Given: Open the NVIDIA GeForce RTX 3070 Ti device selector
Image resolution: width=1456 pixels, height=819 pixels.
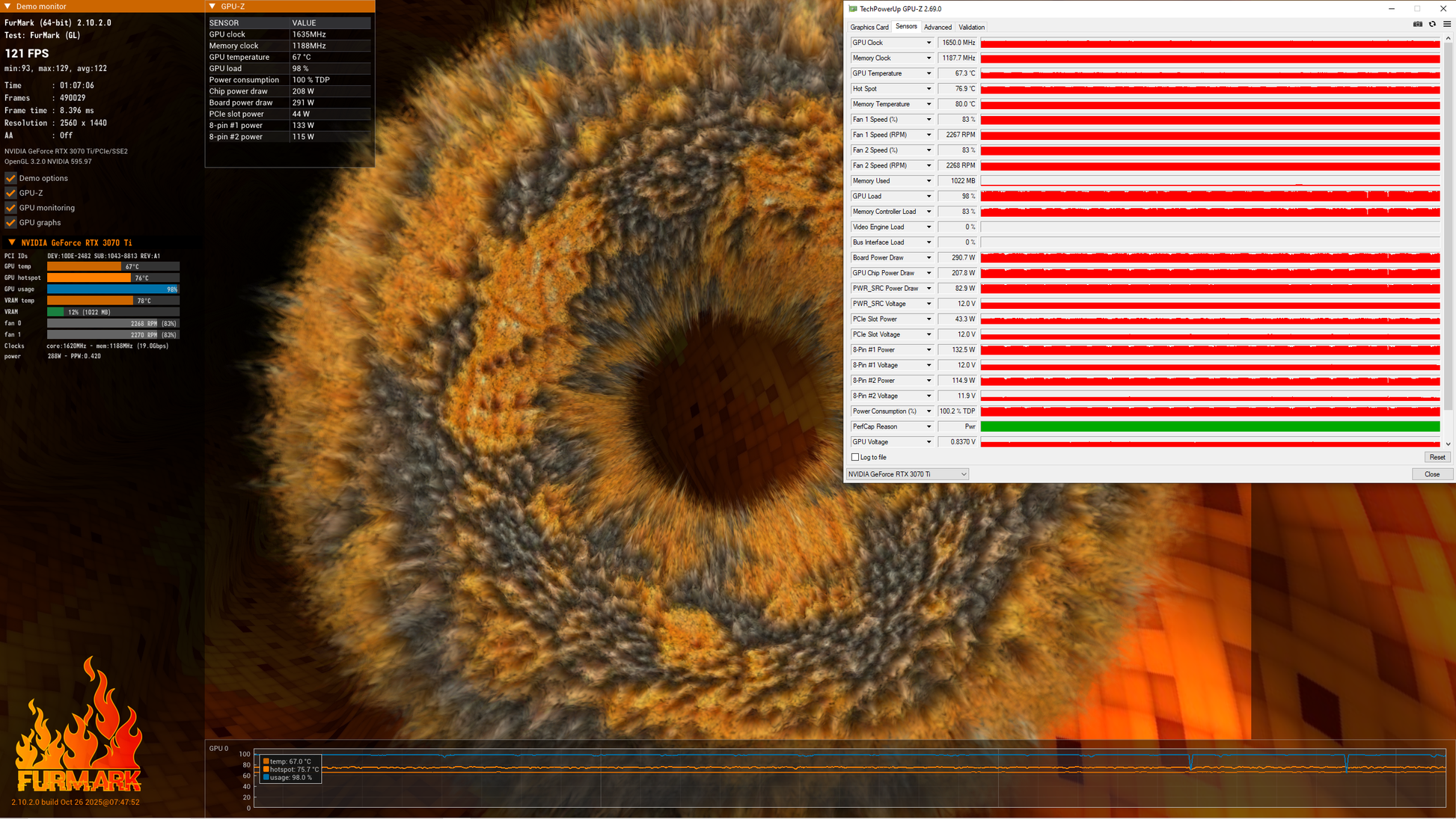Looking at the screenshot, I should (x=907, y=474).
